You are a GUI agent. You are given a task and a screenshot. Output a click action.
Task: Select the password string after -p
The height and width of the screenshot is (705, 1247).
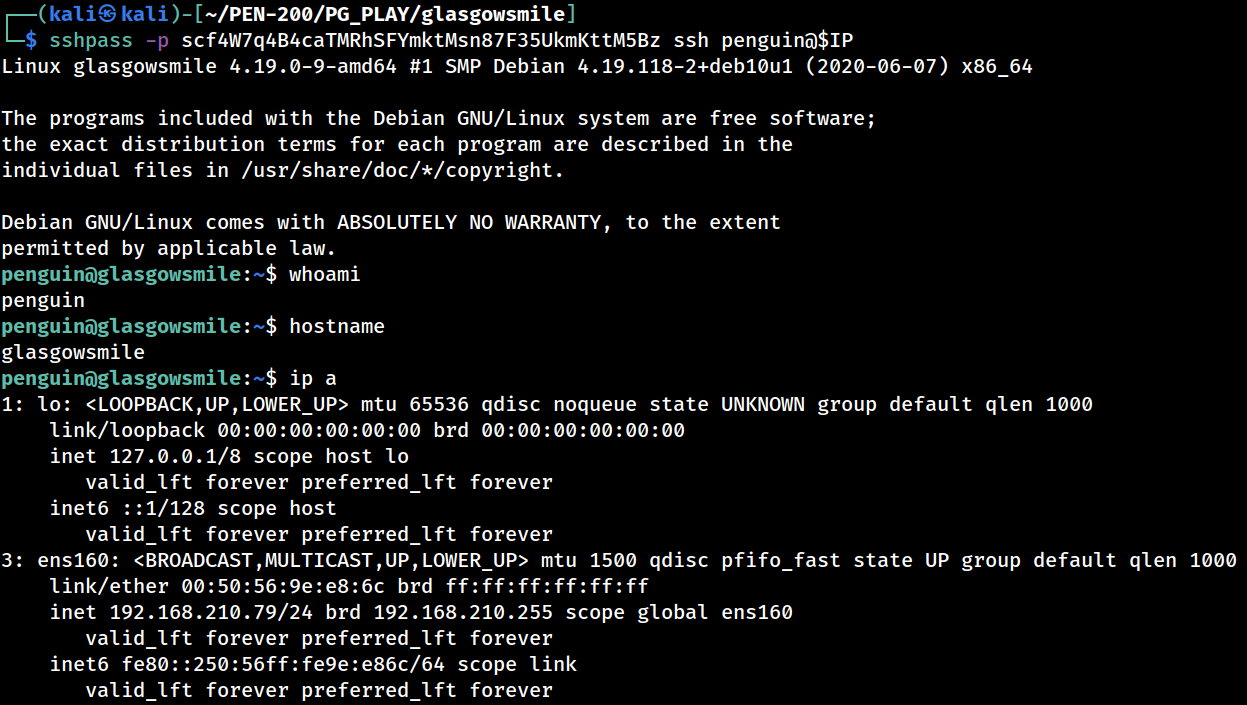422,41
